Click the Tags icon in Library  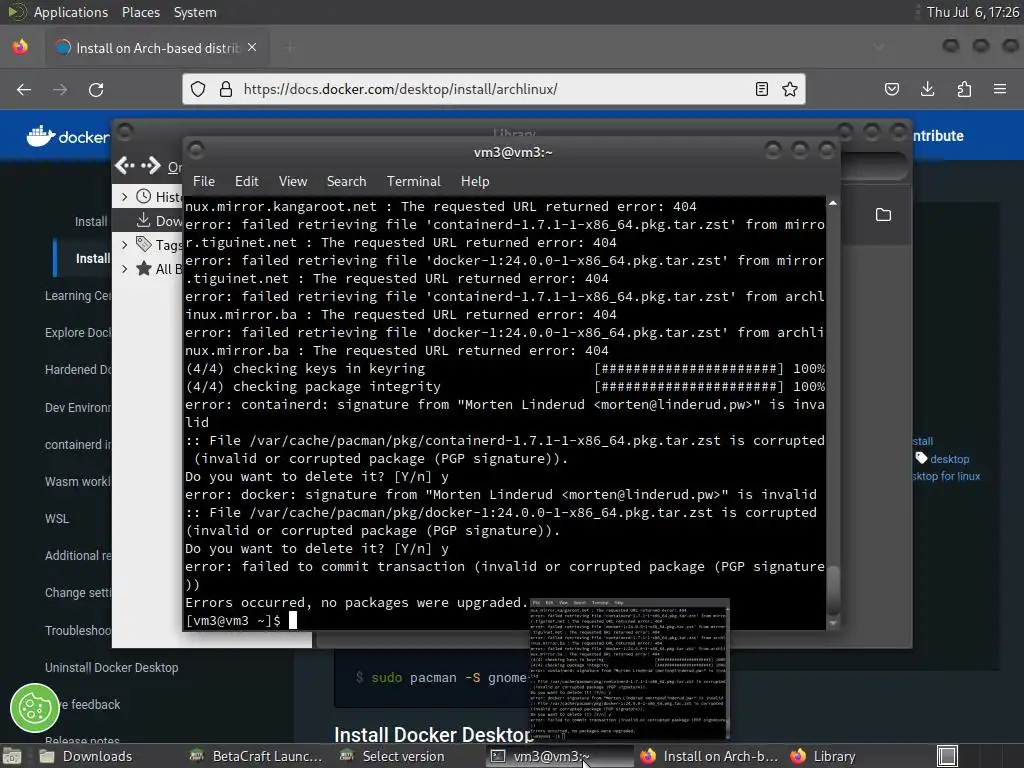pyautogui.click(x=144, y=244)
